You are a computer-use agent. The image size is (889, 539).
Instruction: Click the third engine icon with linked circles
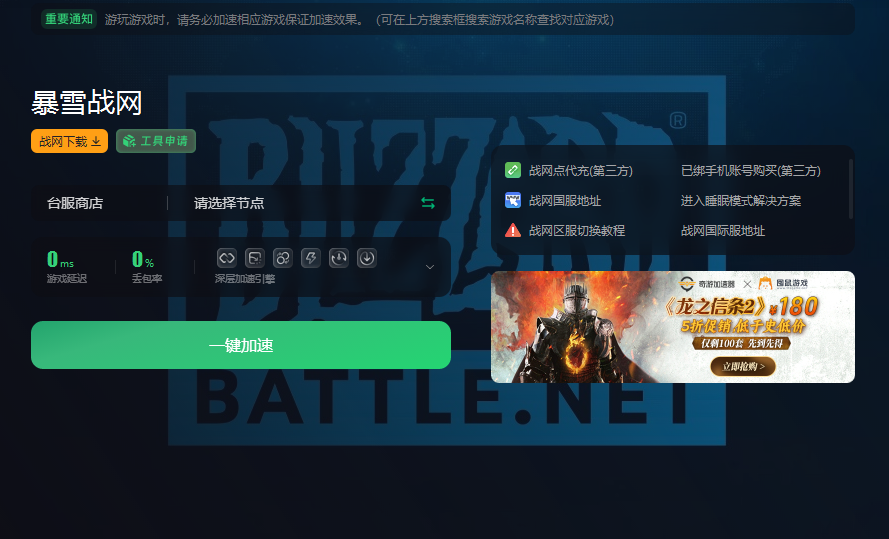click(283, 258)
